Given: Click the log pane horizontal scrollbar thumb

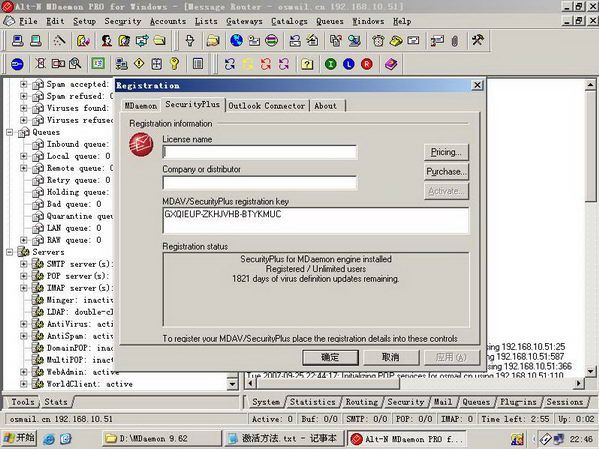Looking at the screenshot, I should coord(327,383).
